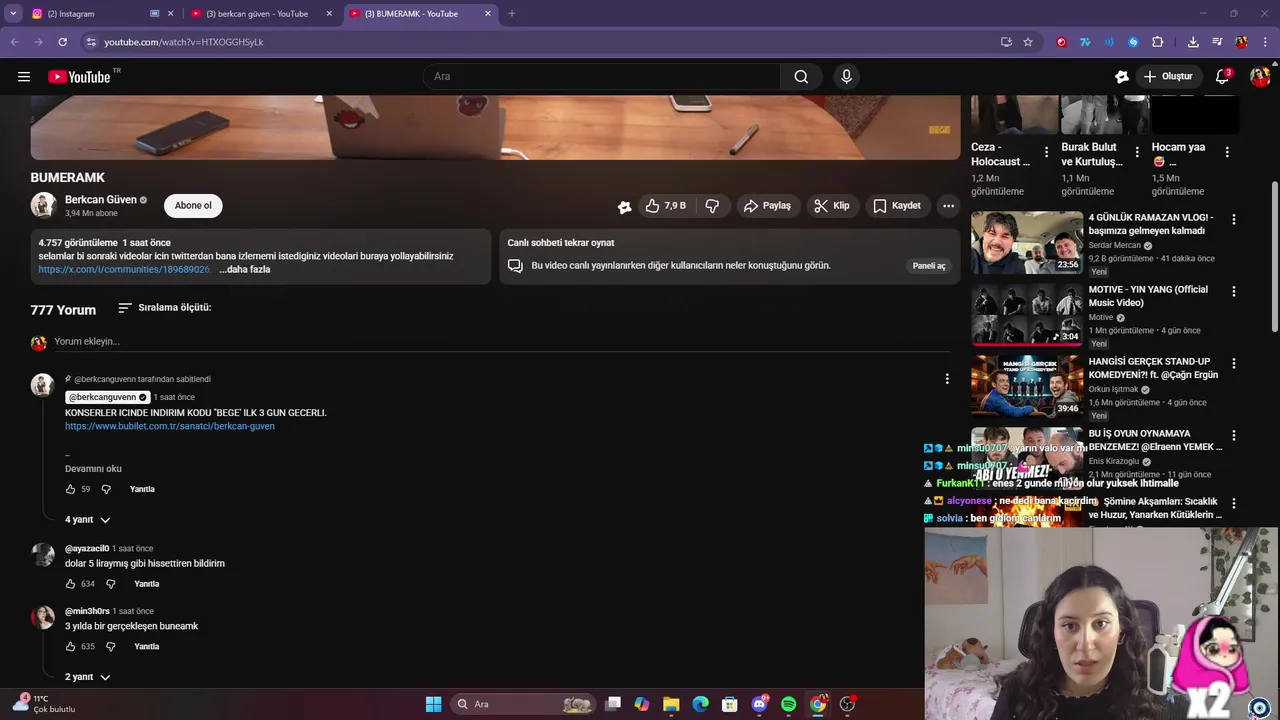Image resolution: width=1280 pixels, height=720 pixels.
Task: Open OBS Studio from the taskbar
Action: pos(848,704)
